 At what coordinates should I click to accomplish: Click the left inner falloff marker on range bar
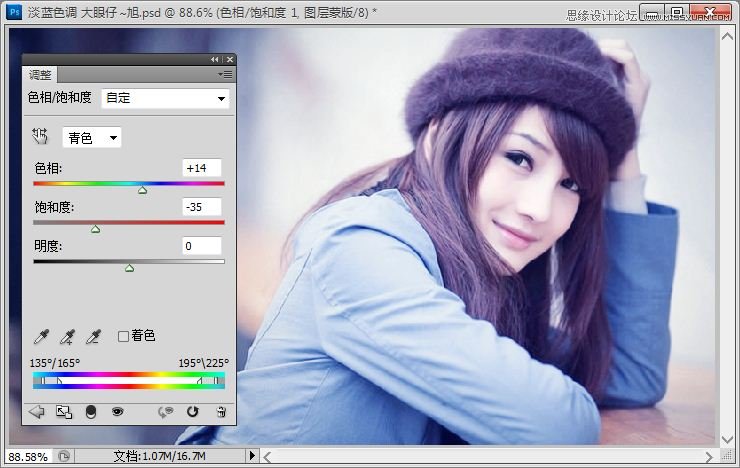[59, 380]
